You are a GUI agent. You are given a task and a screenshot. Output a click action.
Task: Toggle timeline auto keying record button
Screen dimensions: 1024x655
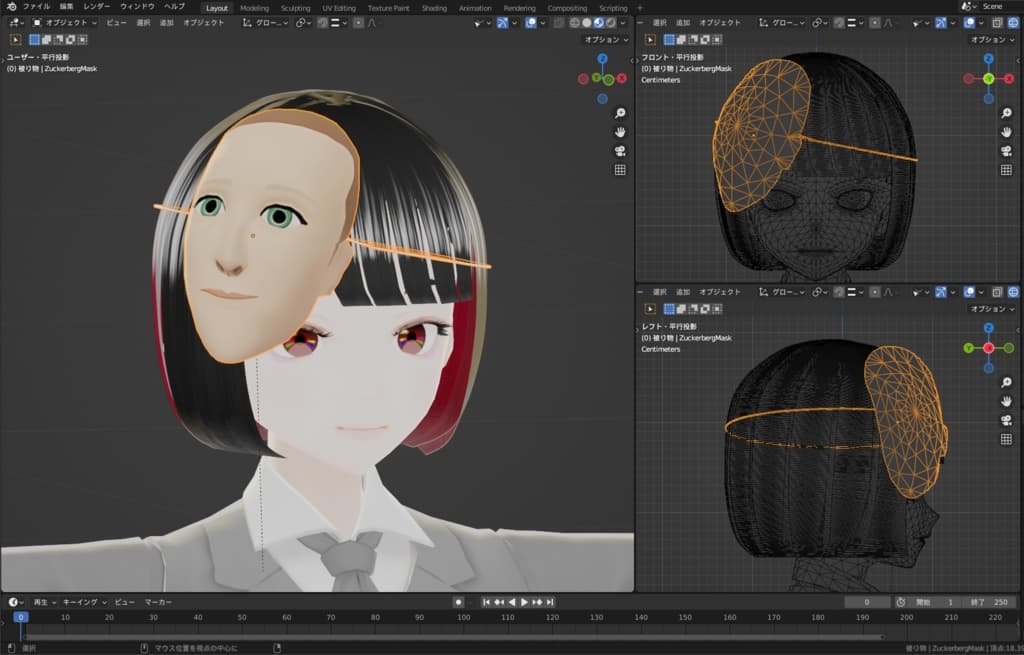click(458, 602)
